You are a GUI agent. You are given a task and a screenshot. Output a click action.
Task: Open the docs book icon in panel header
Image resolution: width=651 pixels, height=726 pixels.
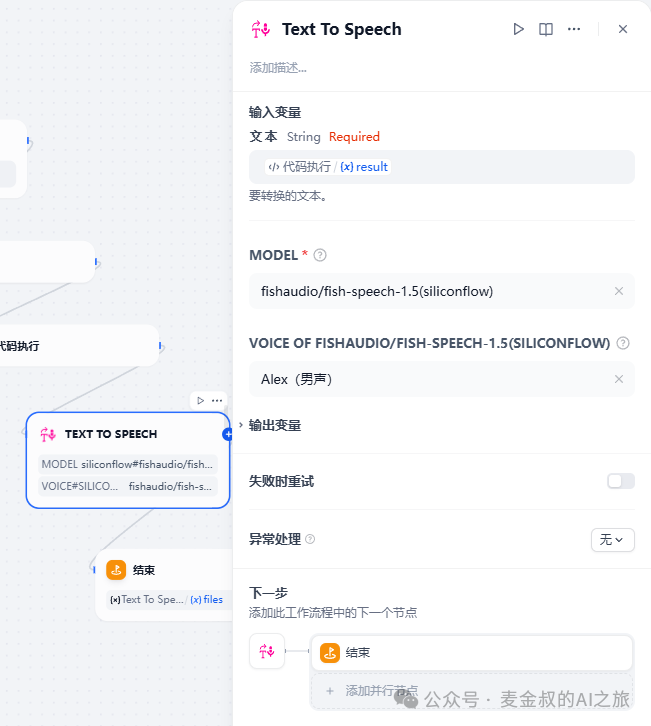coord(546,29)
